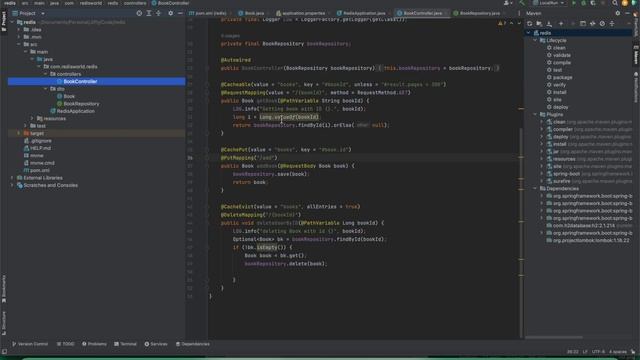The image size is (640, 360).
Task: Open Project panel gear options
Action: 171,13
